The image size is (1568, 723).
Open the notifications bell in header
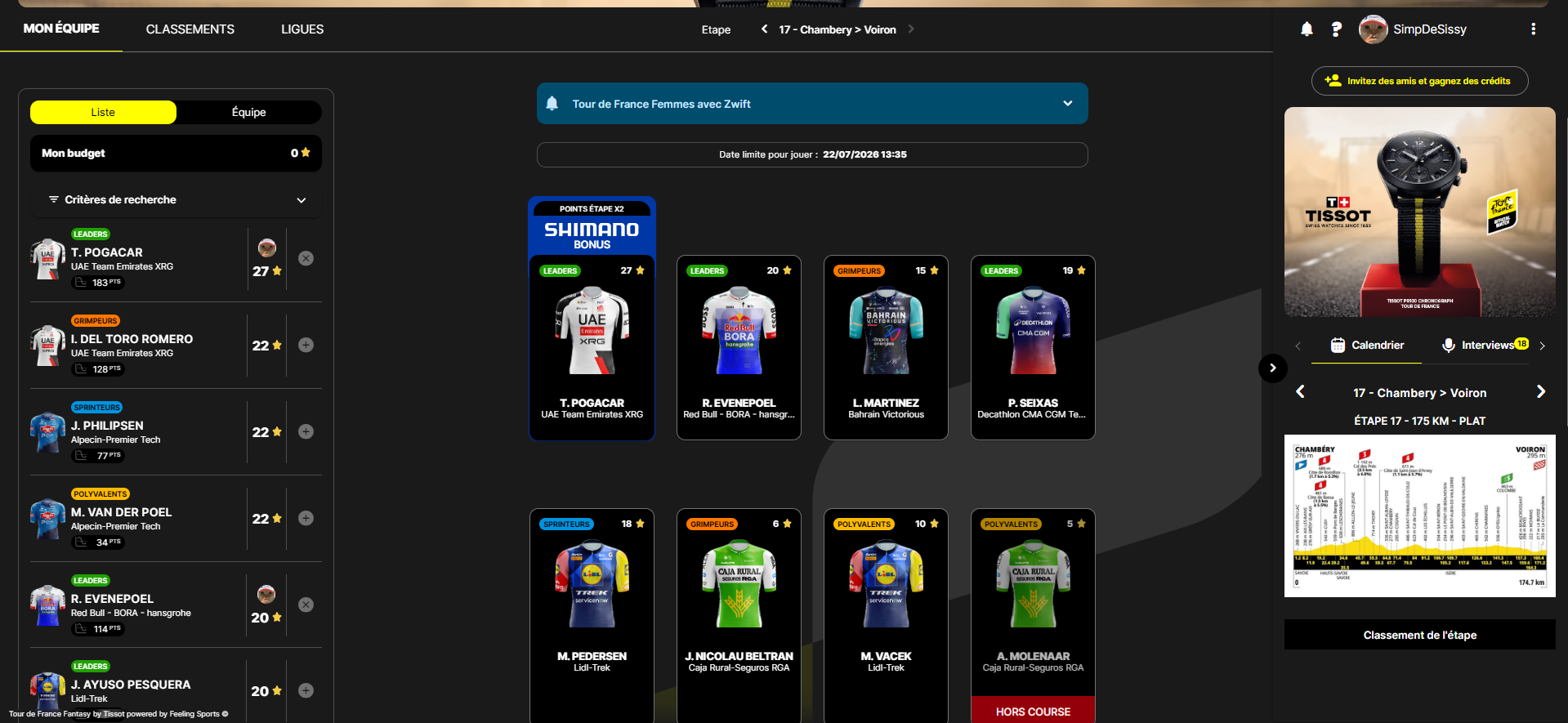pyautogui.click(x=1307, y=29)
